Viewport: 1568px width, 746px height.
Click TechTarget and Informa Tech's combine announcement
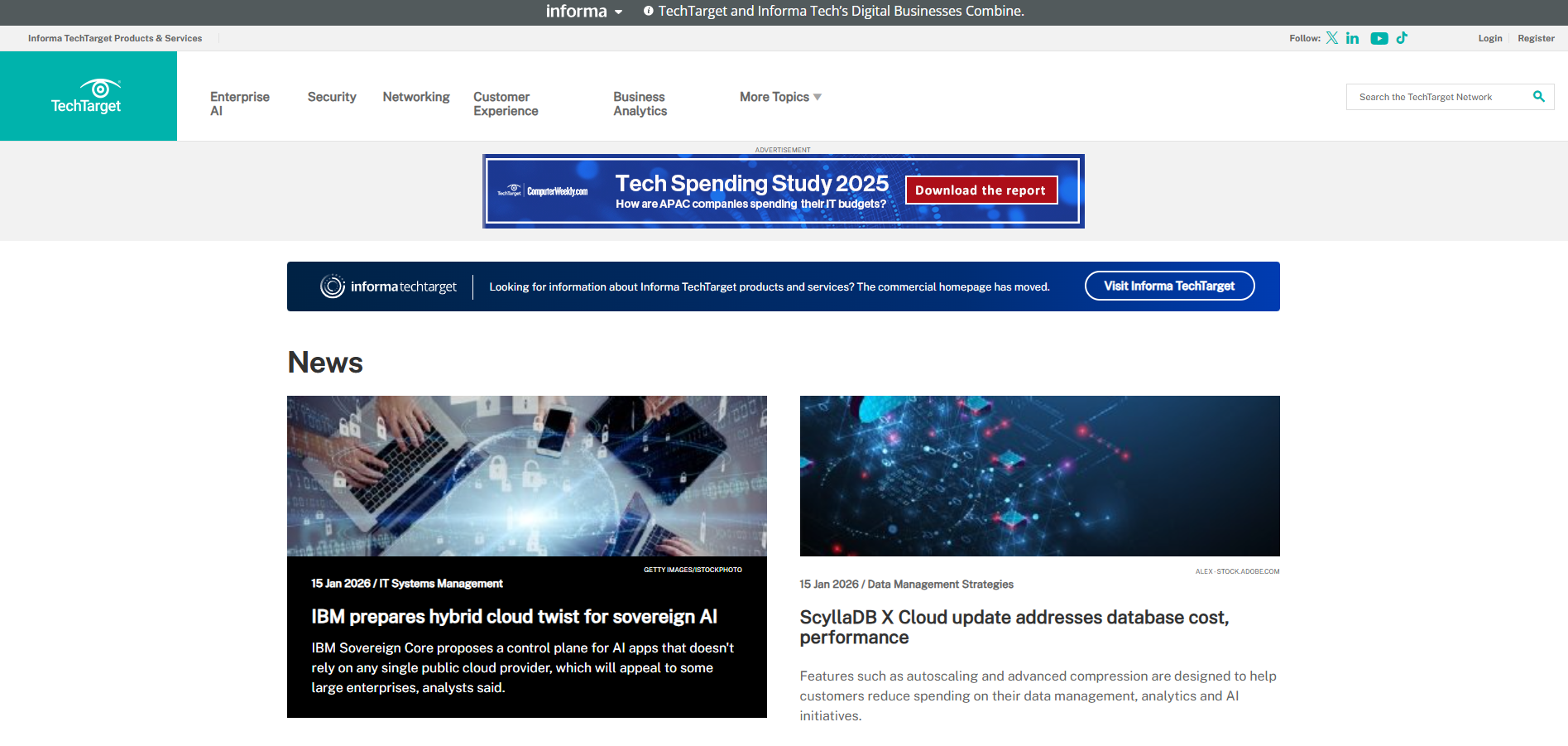pos(842,11)
